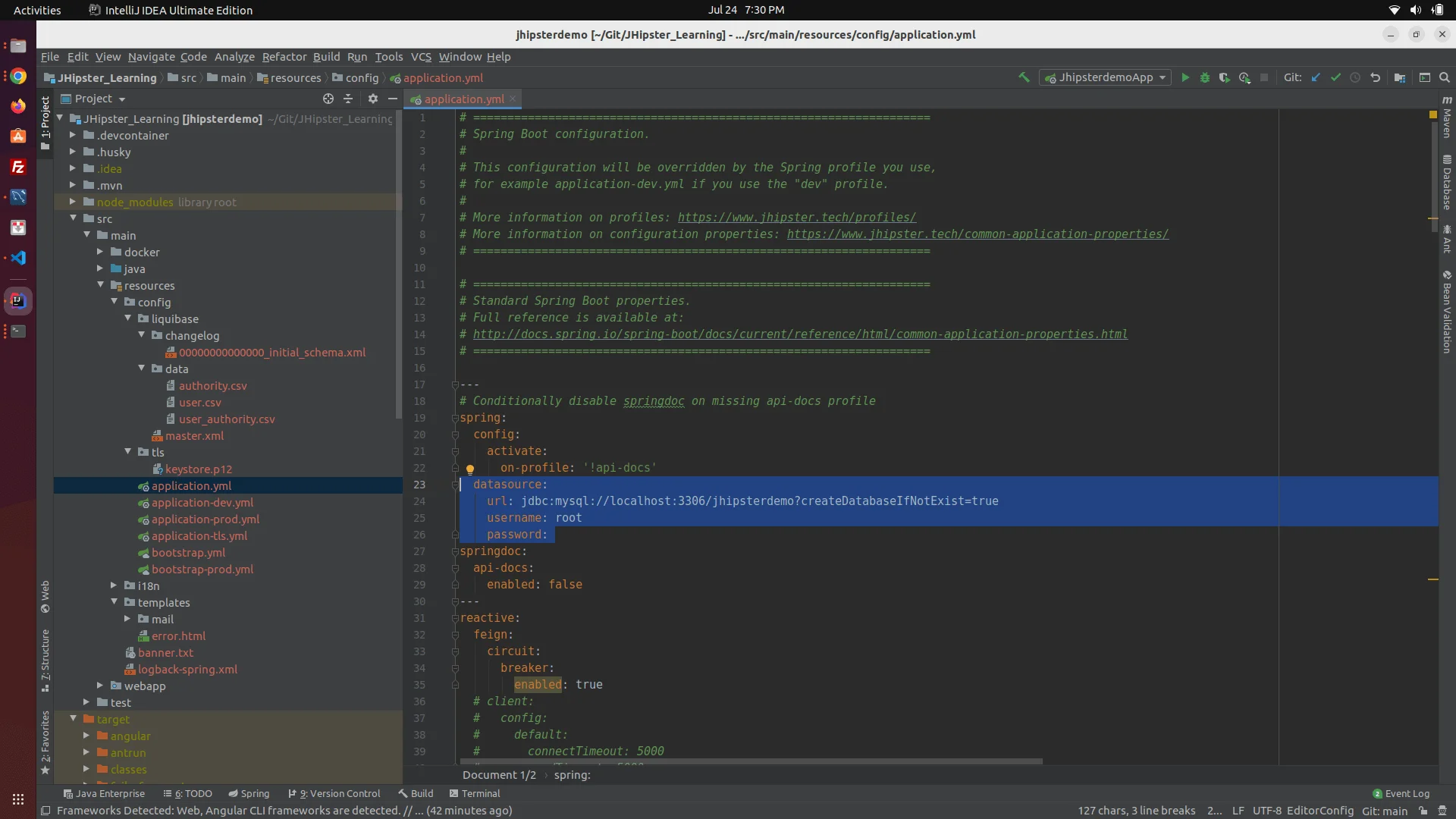1456x819 pixels.
Task: Toggle the 2: Favorites side tab
Action: [x=45, y=743]
